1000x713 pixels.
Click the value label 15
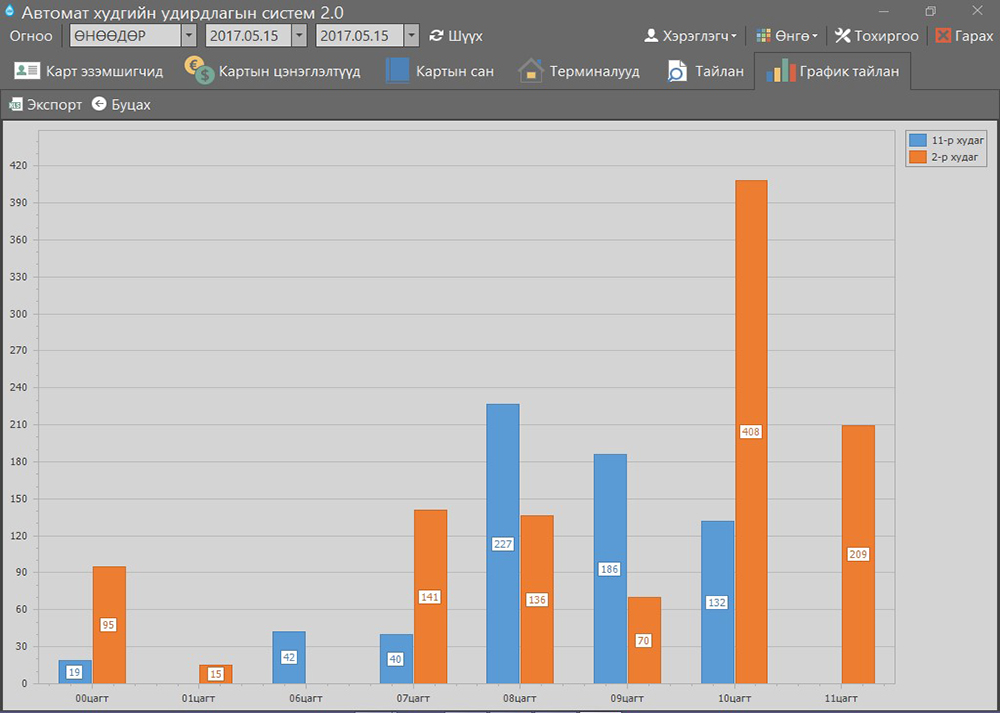pyautogui.click(x=216, y=674)
